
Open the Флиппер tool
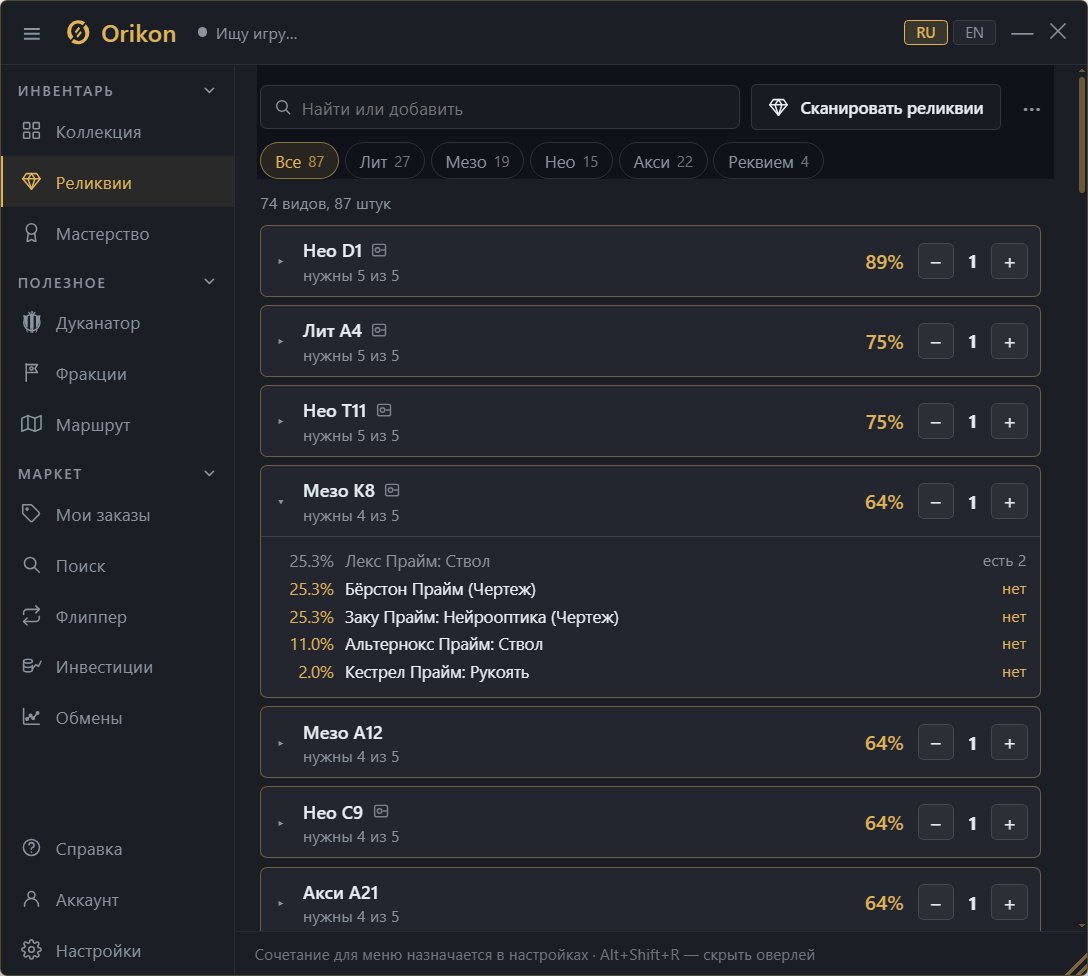coord(118,617)
